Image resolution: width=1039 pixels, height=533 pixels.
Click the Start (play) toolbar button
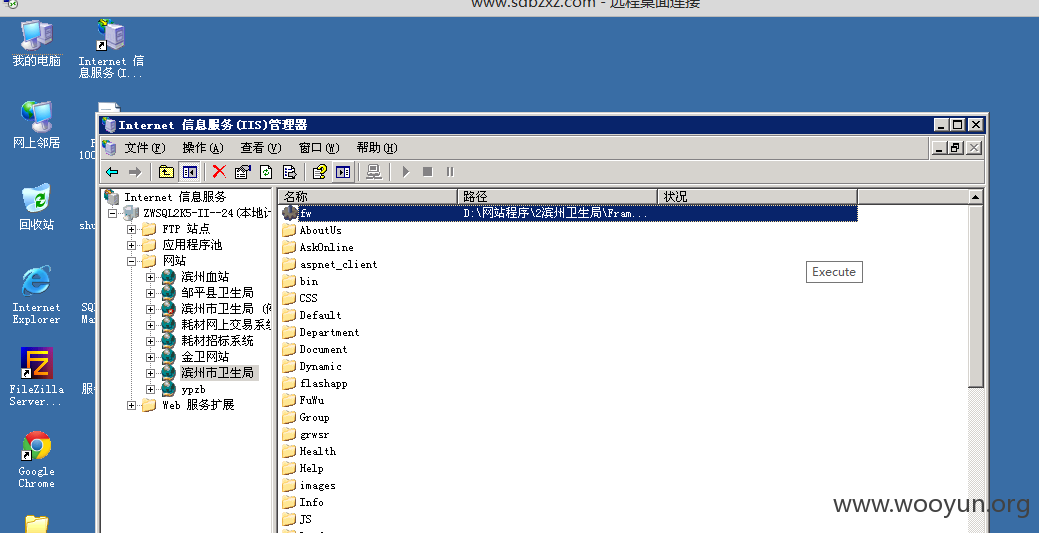(x=406, y=172)
